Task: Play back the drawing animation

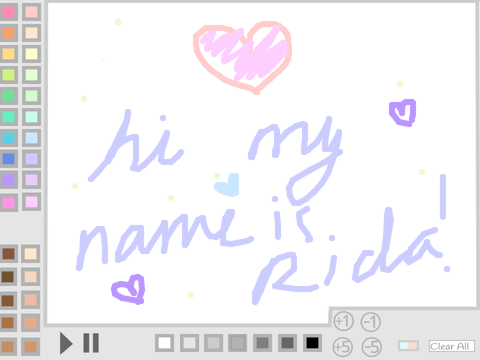Action: click(x=66, y=343)
